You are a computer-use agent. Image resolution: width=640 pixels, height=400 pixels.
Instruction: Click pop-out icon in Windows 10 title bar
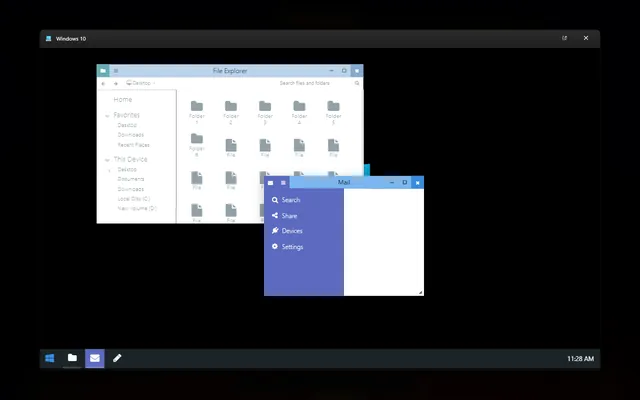click(x=564, y=38)
